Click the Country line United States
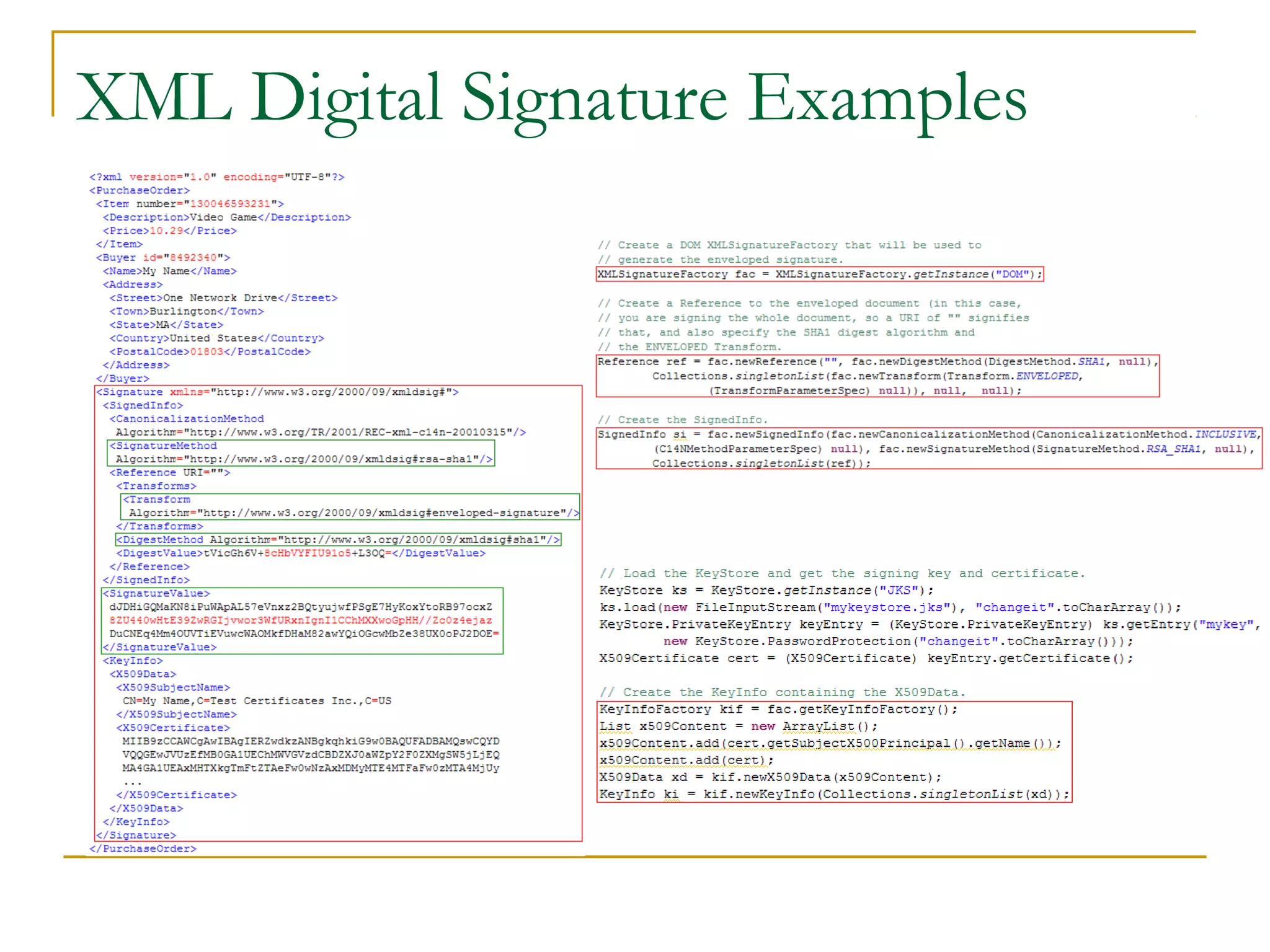Image resolution: width=1270 pixels, height=952 pixels. (217, 338)
